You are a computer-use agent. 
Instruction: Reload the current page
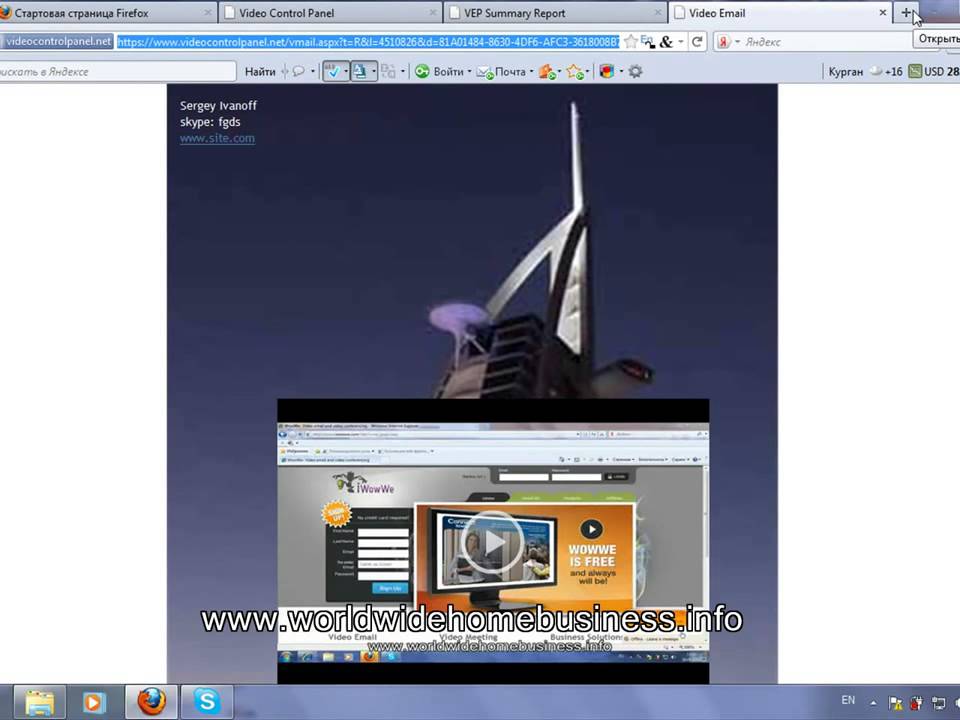[x=697, y=42]
